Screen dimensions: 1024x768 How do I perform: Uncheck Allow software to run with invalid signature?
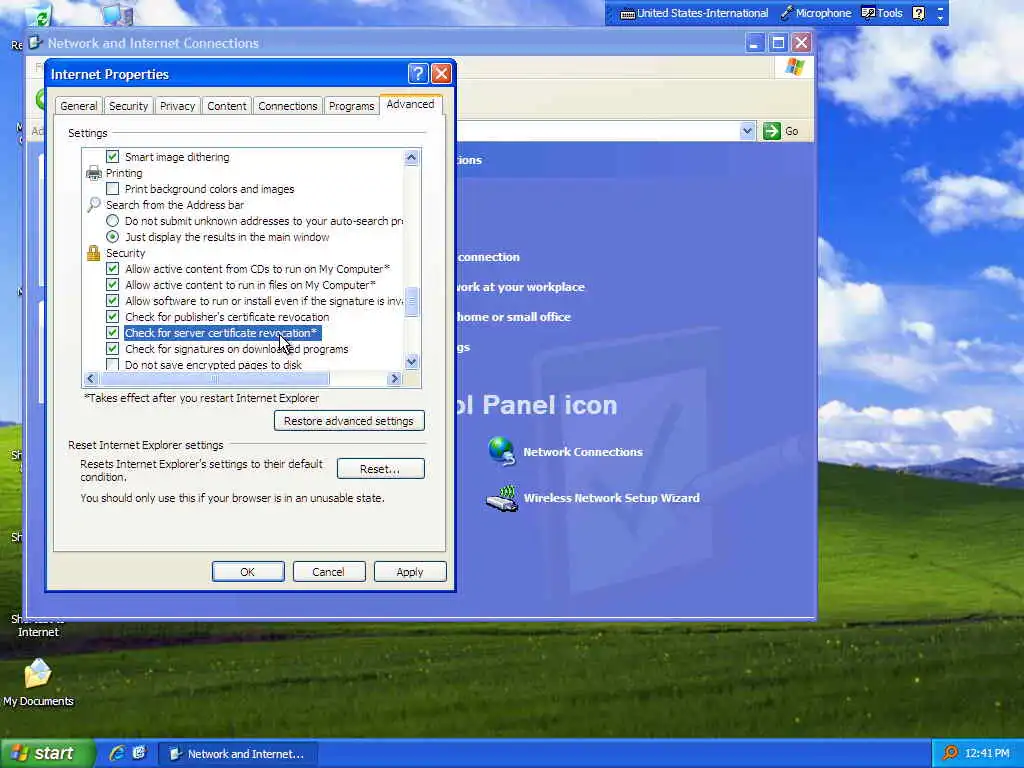[x=112, y=300]
